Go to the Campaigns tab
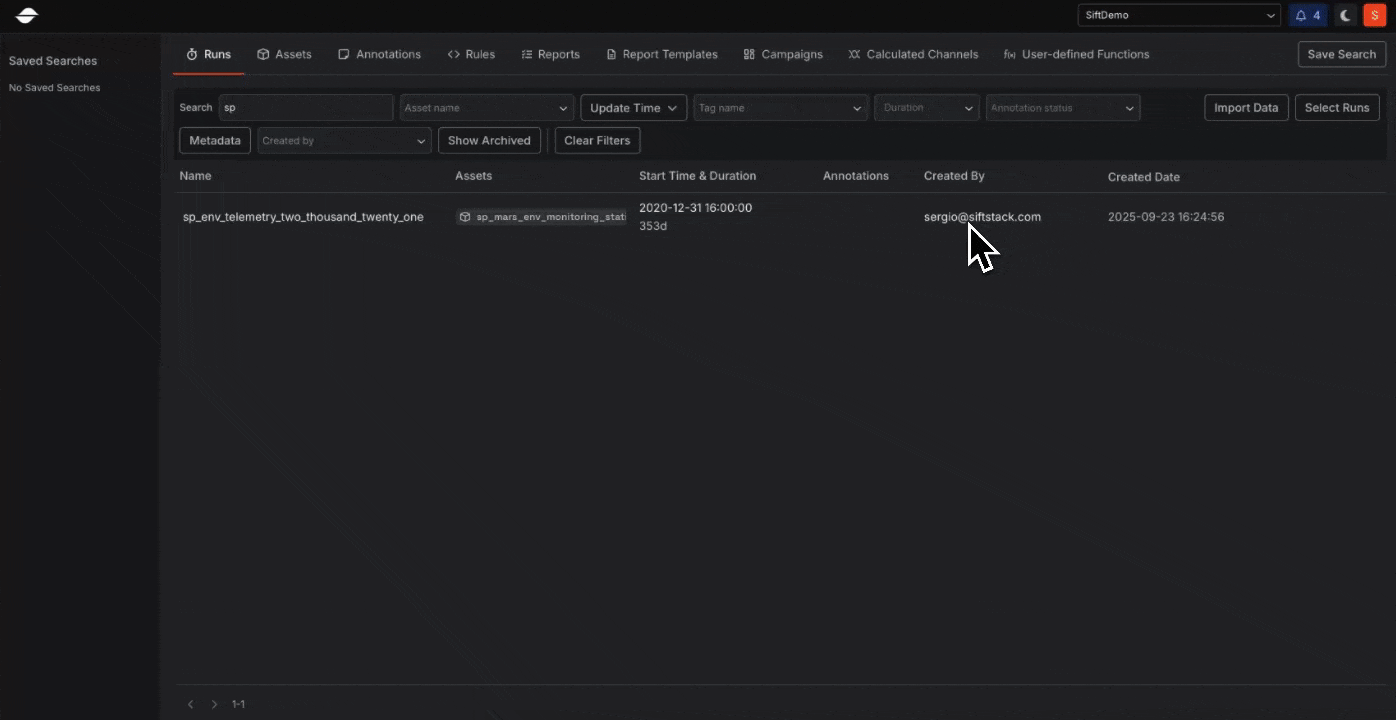The image size is (1396, 720). (x=783, y=54)
